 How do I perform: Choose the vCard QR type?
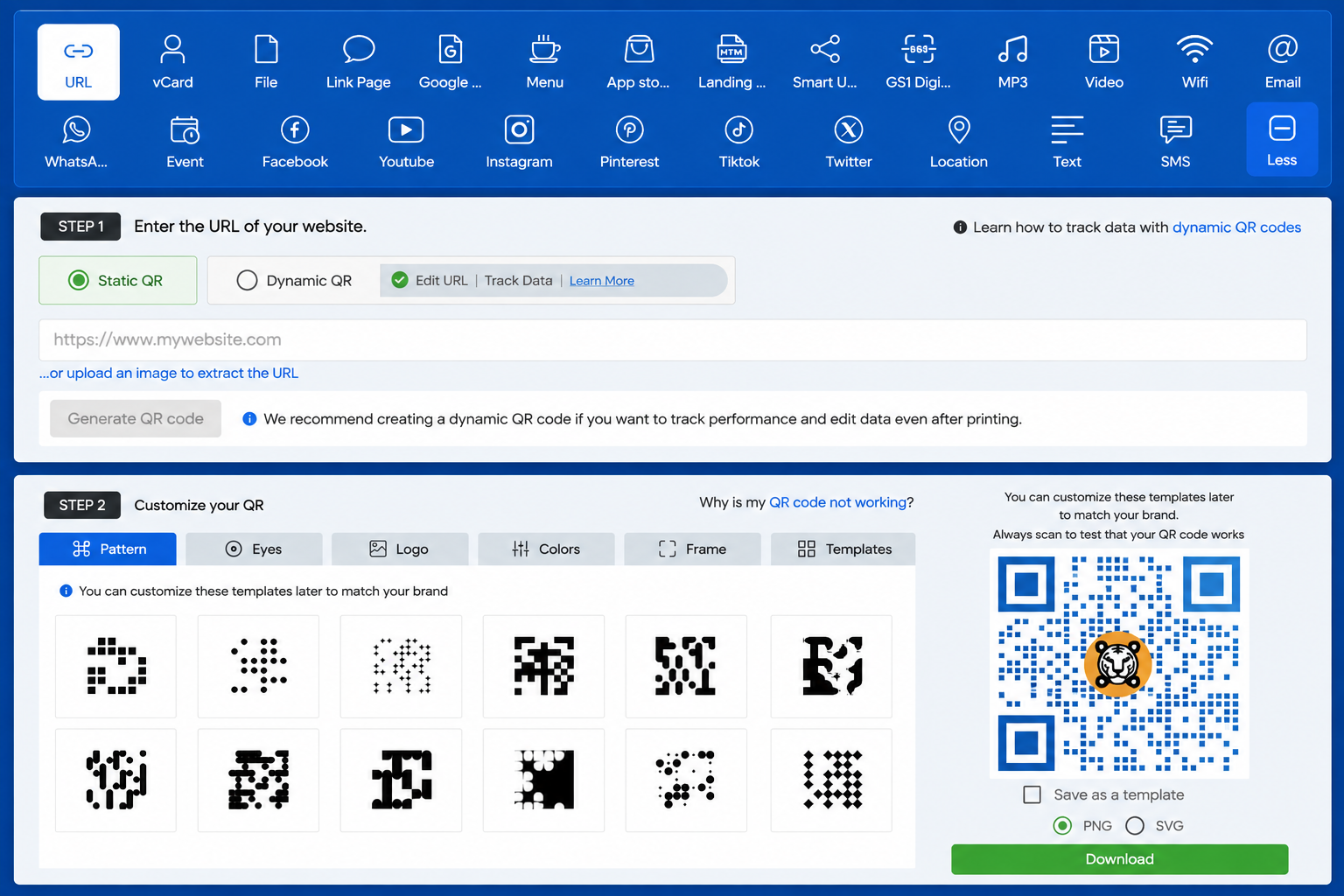[x=172, y=62]
